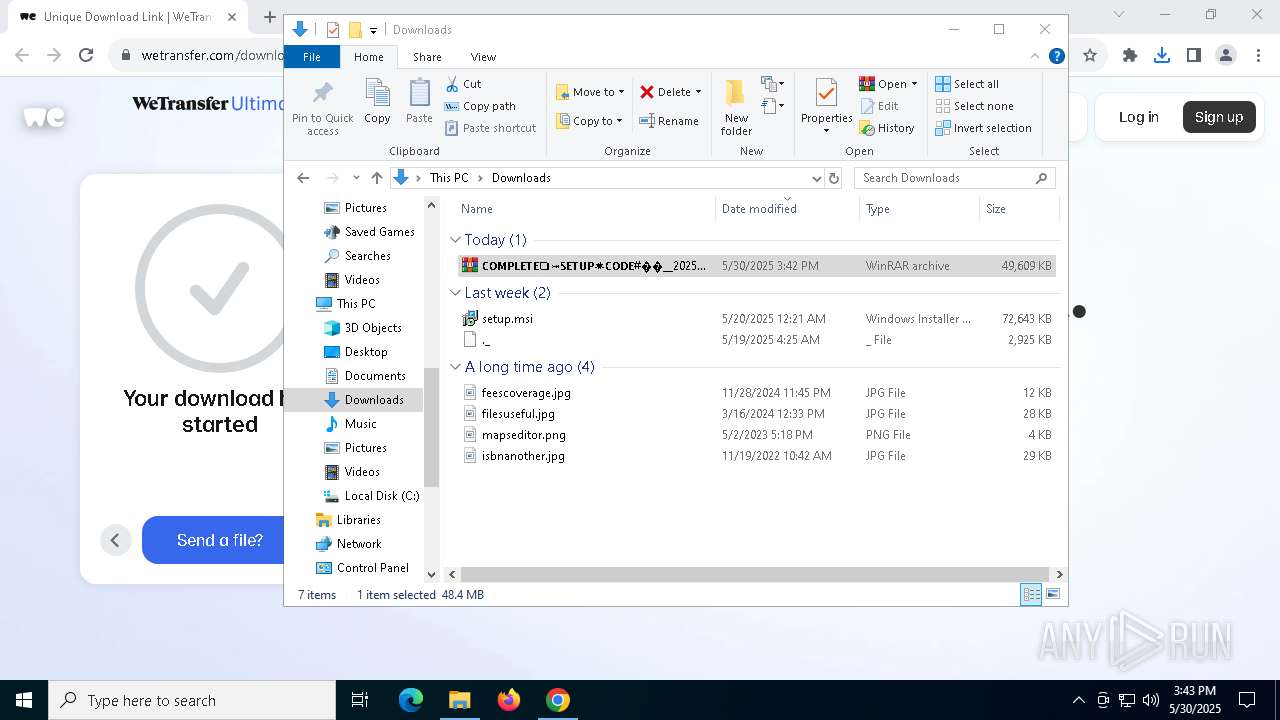Reload the WeTransfer page in Chrome
Screen dimensions: 1280x720
tap(86, 56)
